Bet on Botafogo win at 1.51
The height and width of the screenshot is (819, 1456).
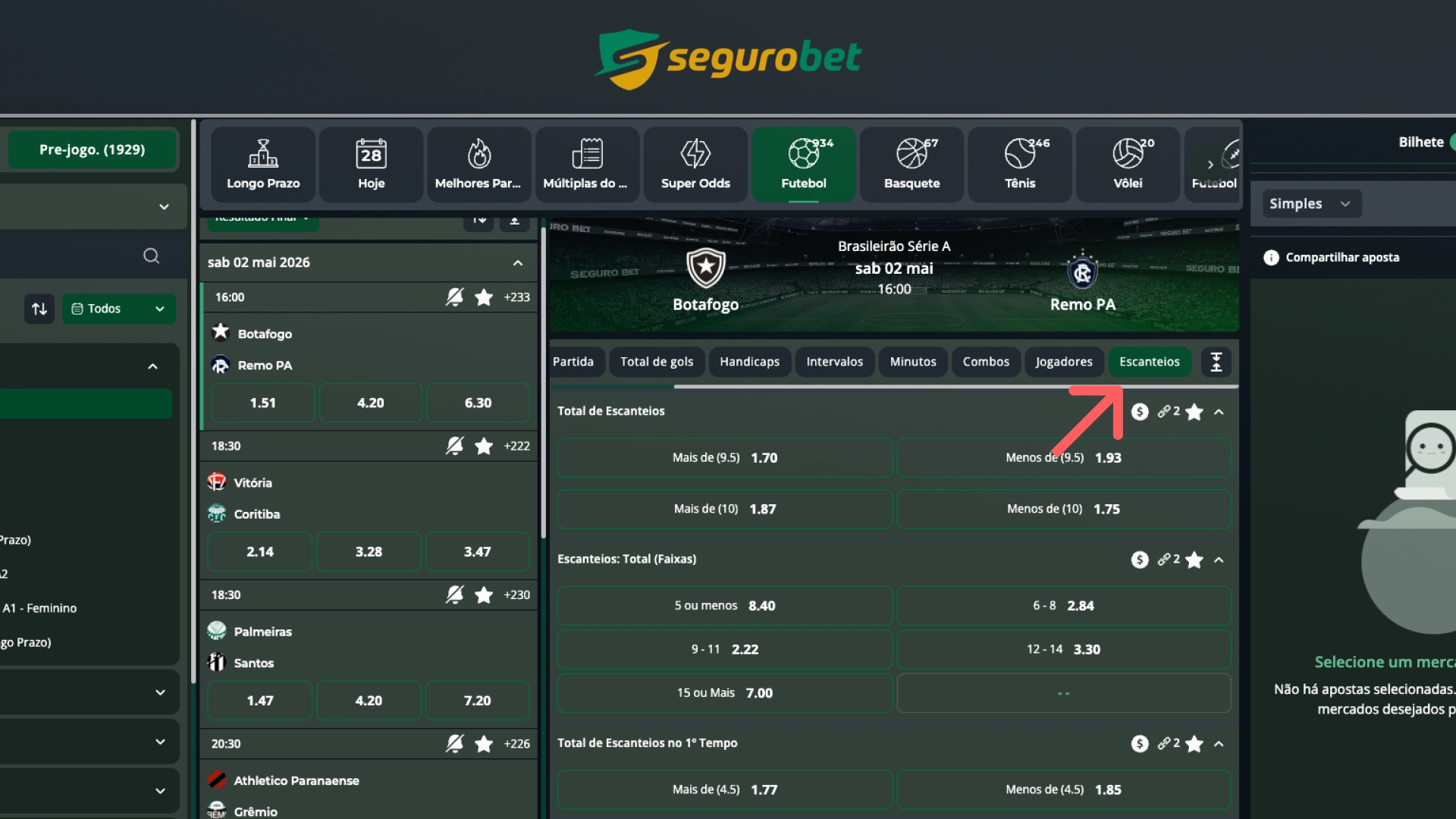[x=263, y=403]
